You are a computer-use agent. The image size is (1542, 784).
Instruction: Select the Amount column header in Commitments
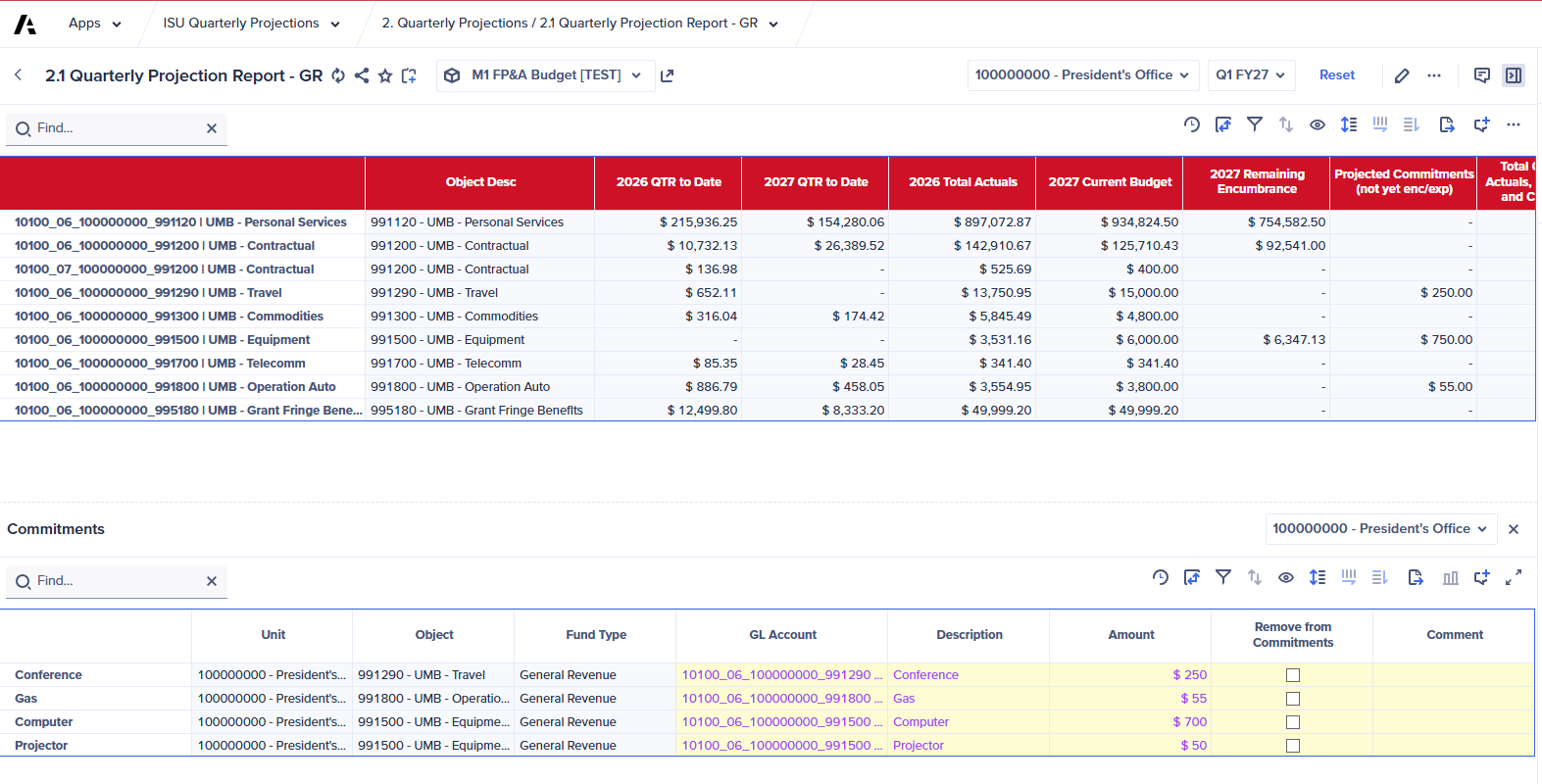1131,635
